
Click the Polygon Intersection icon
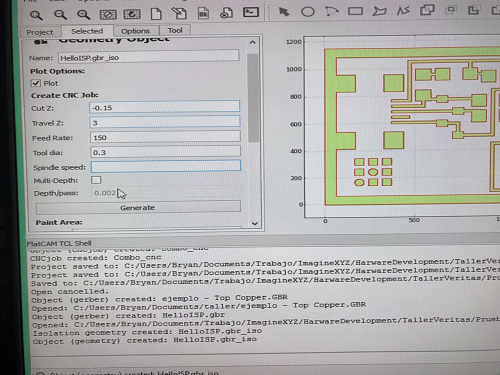point(451,10)
